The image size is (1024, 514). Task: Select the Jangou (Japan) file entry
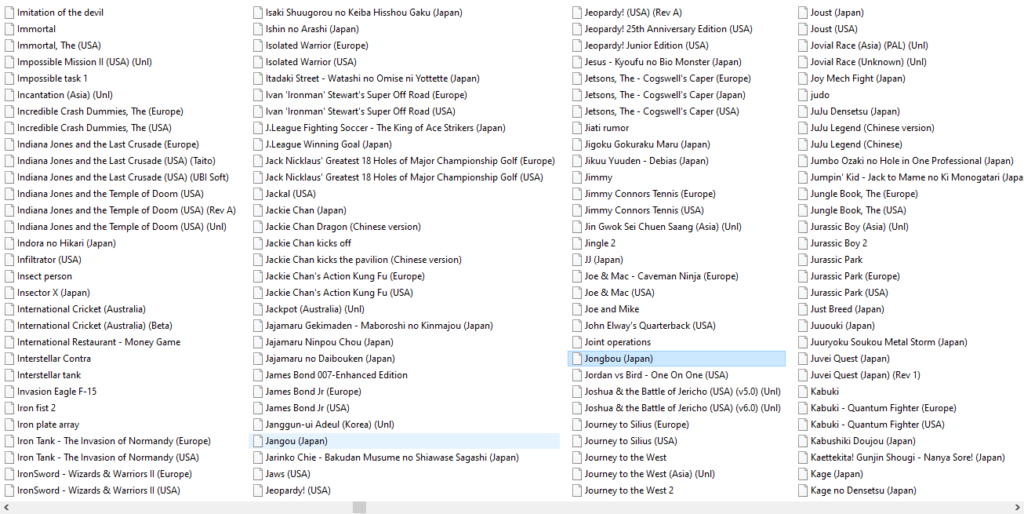[296, 441]
